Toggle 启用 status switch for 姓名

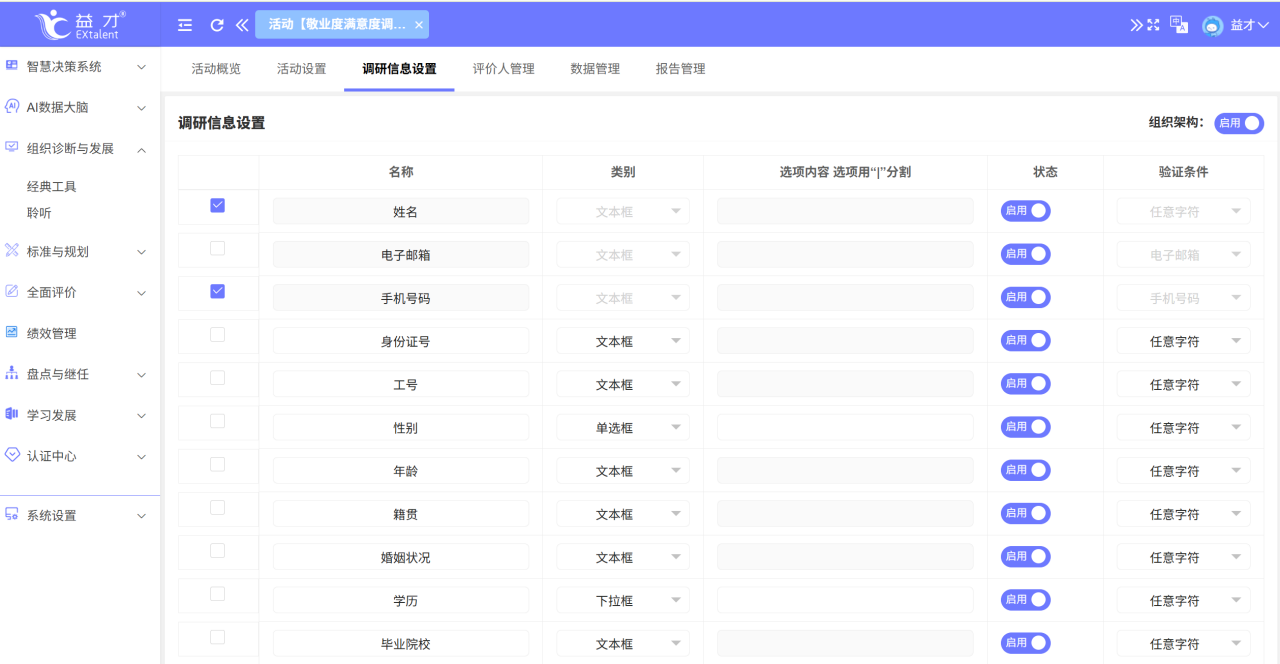click(x=1025, y=211)
